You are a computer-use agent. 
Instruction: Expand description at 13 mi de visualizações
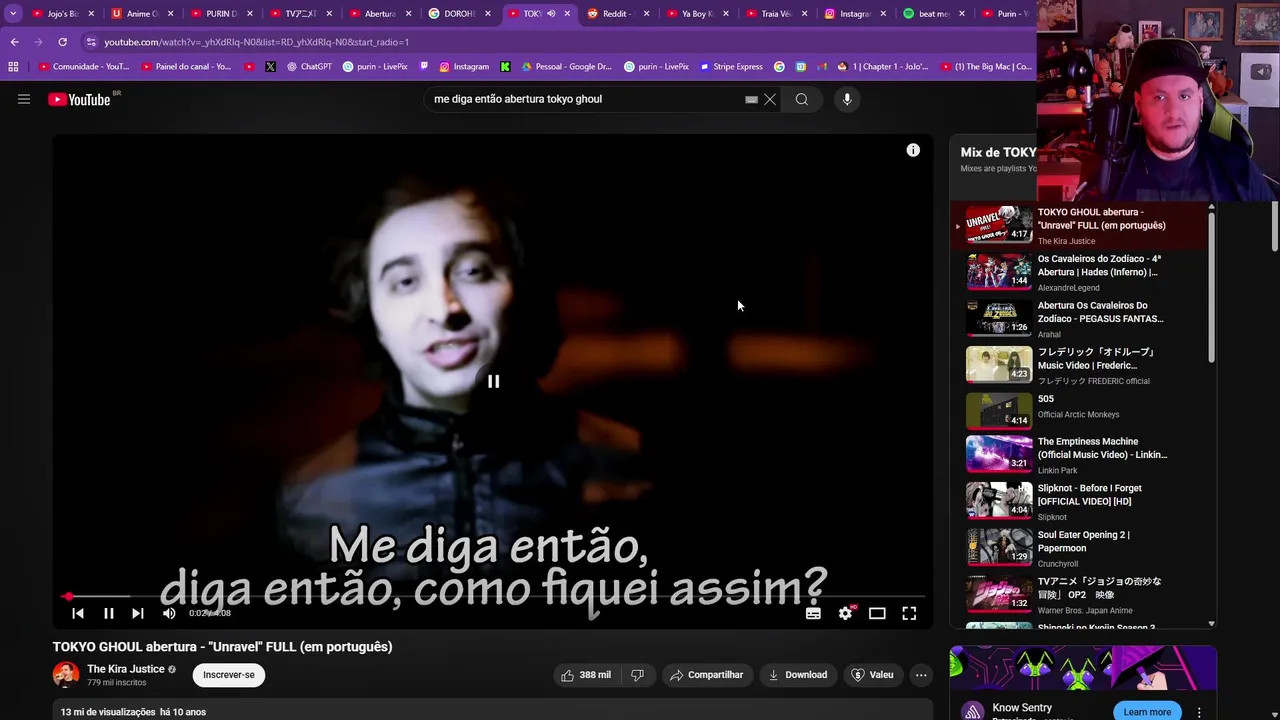click(133, 712)
